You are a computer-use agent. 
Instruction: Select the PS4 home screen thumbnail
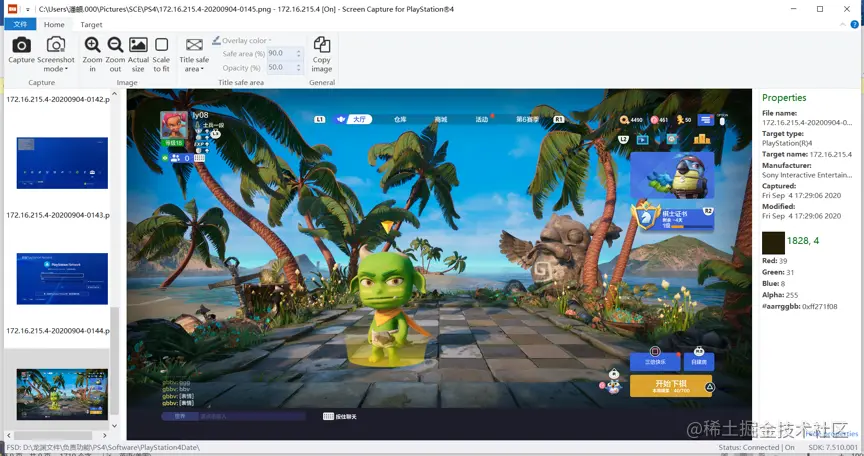pyautogui.click(x=62, y=163)
